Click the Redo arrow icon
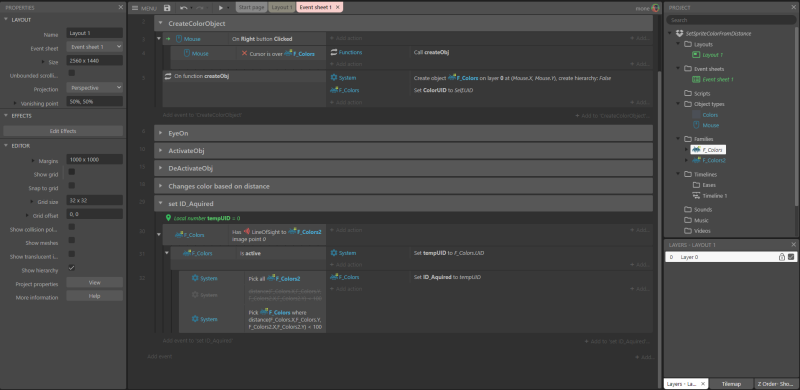 click(200, 8)
